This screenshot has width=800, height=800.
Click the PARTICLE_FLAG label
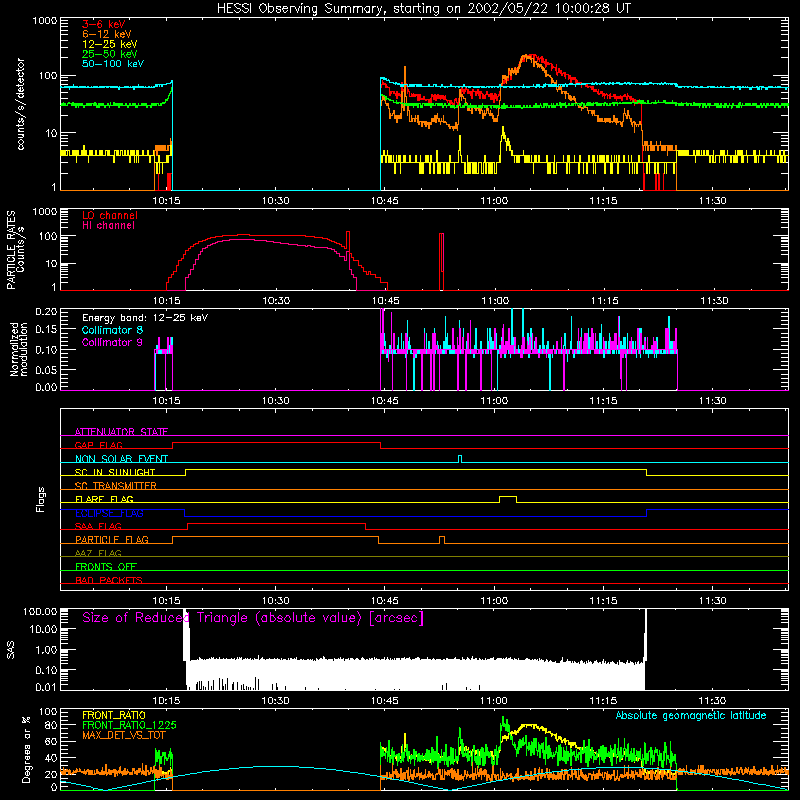pyautogui.click(x=112, y=539)
